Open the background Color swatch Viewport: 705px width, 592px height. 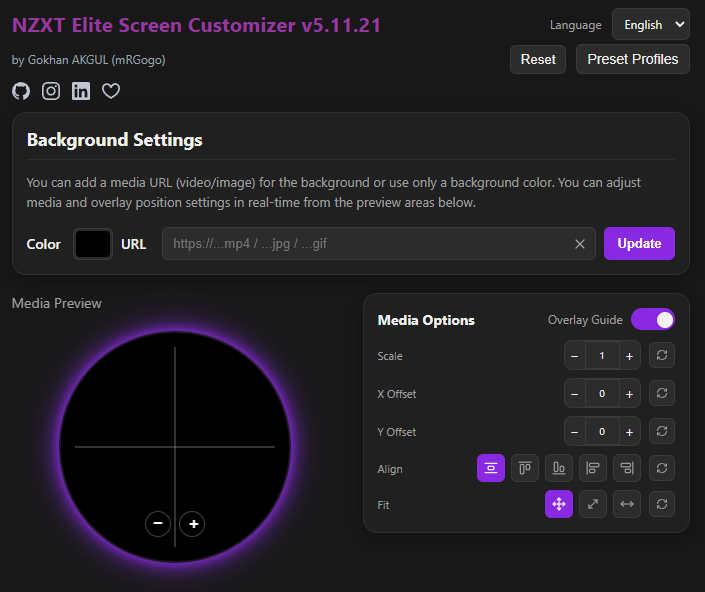pos(93,244)
